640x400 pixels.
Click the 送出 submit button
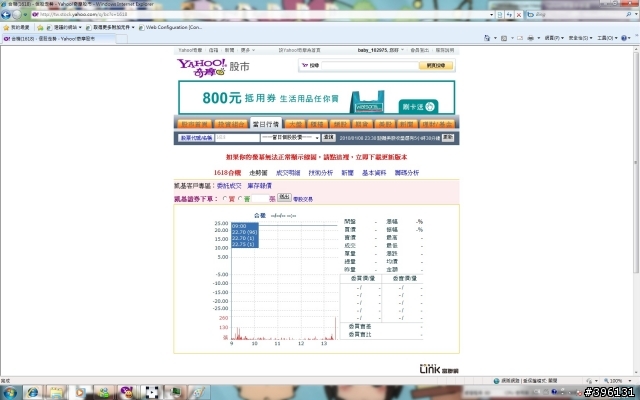(284, 198)
